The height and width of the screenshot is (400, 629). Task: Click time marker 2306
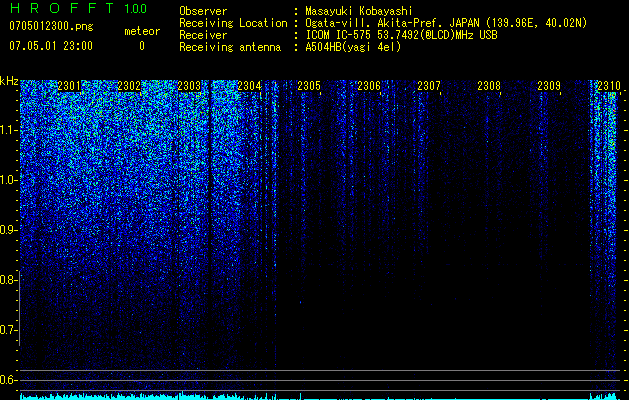tap(369, 86)
